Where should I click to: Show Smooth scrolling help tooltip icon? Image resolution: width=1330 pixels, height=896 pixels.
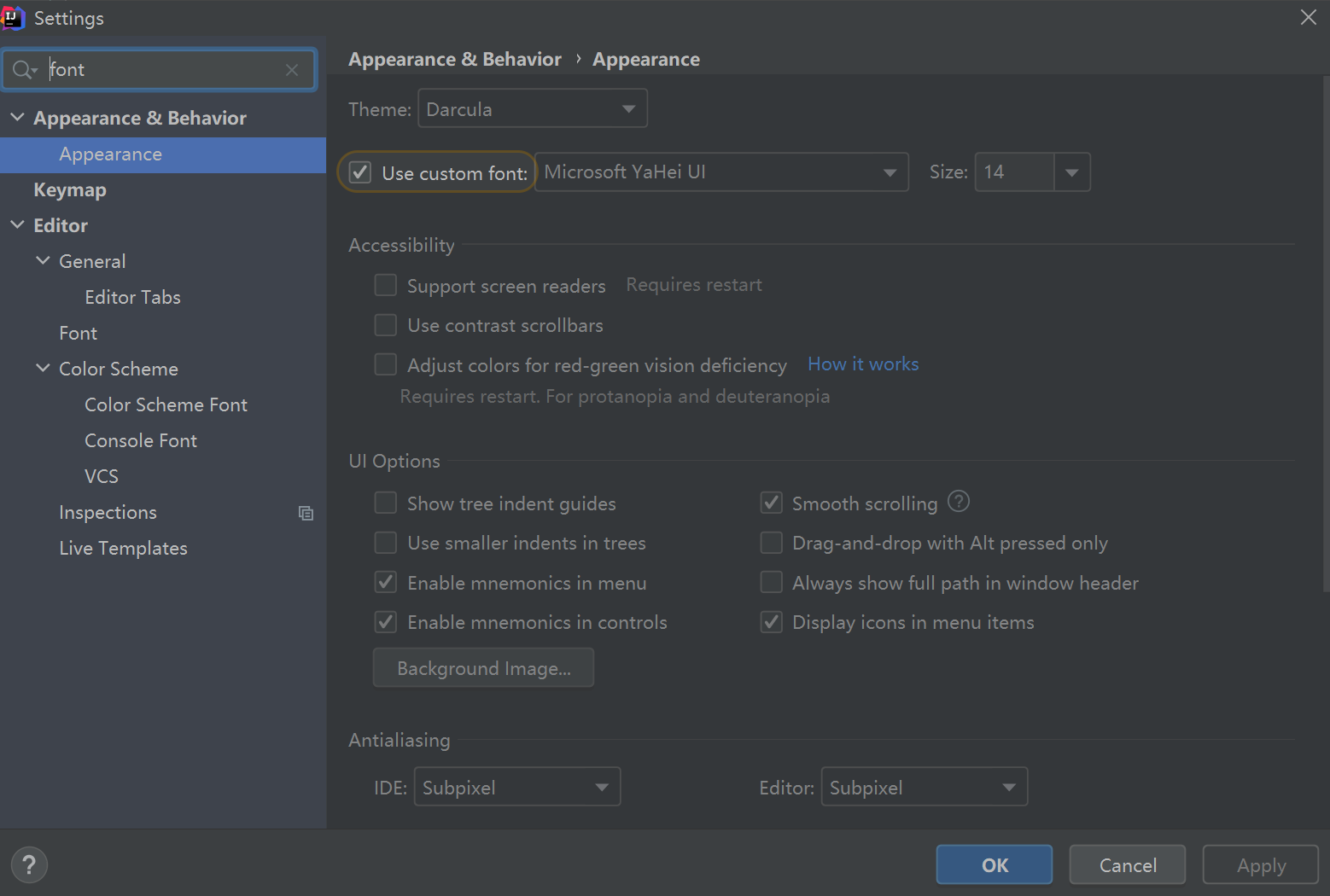959,502
